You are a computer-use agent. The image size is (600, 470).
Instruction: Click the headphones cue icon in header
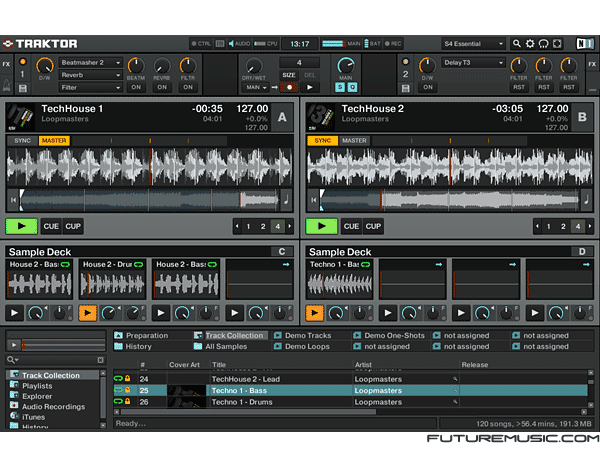click(543, 44)
